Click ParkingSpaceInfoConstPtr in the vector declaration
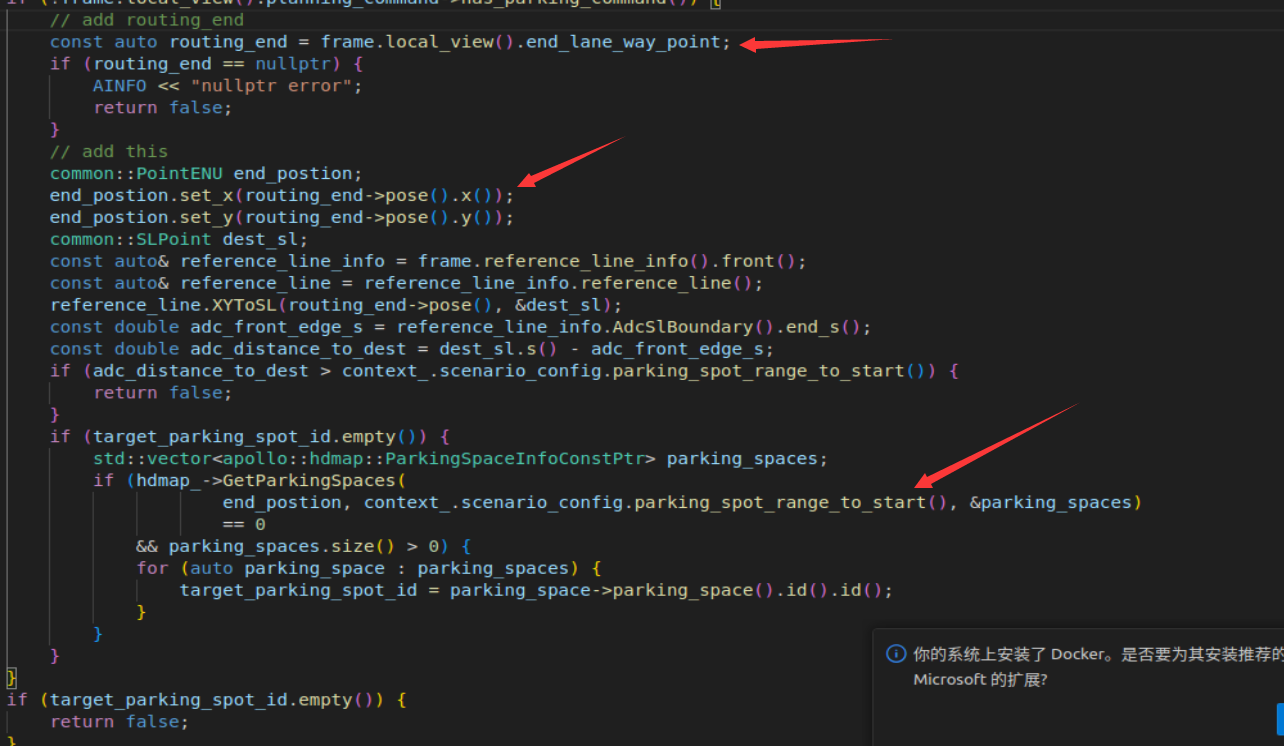 click(520, 459)
